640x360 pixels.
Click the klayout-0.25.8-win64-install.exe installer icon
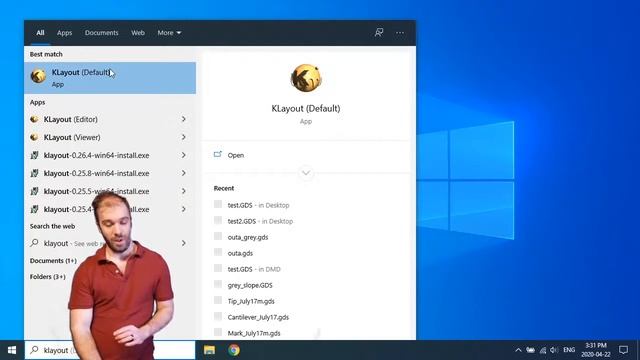[34, 173]
